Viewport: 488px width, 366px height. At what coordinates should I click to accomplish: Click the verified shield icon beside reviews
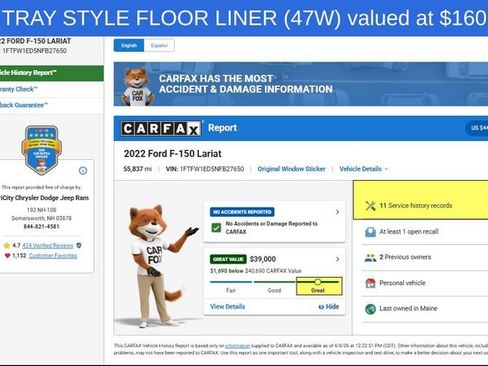79,246
